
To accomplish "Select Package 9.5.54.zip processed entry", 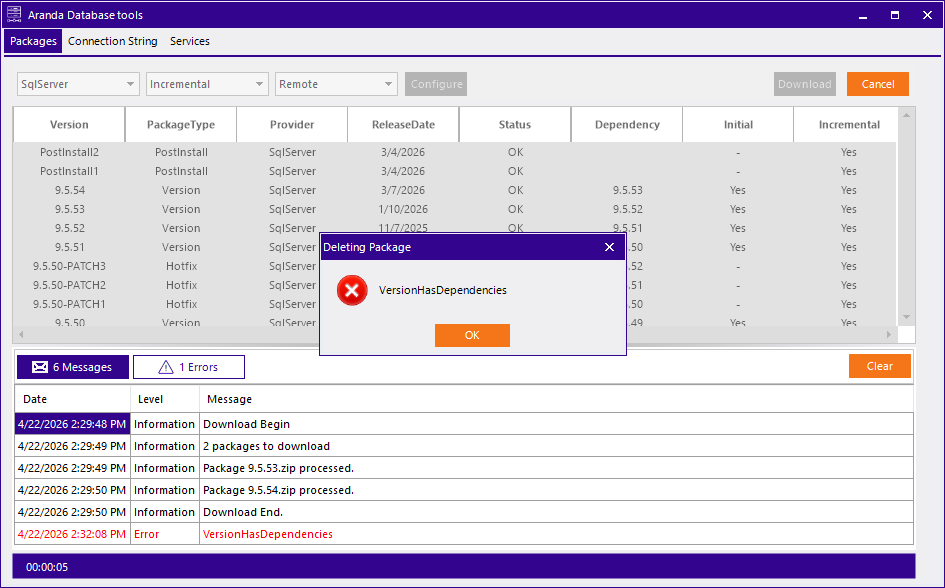I will click(x=464, y=490).
